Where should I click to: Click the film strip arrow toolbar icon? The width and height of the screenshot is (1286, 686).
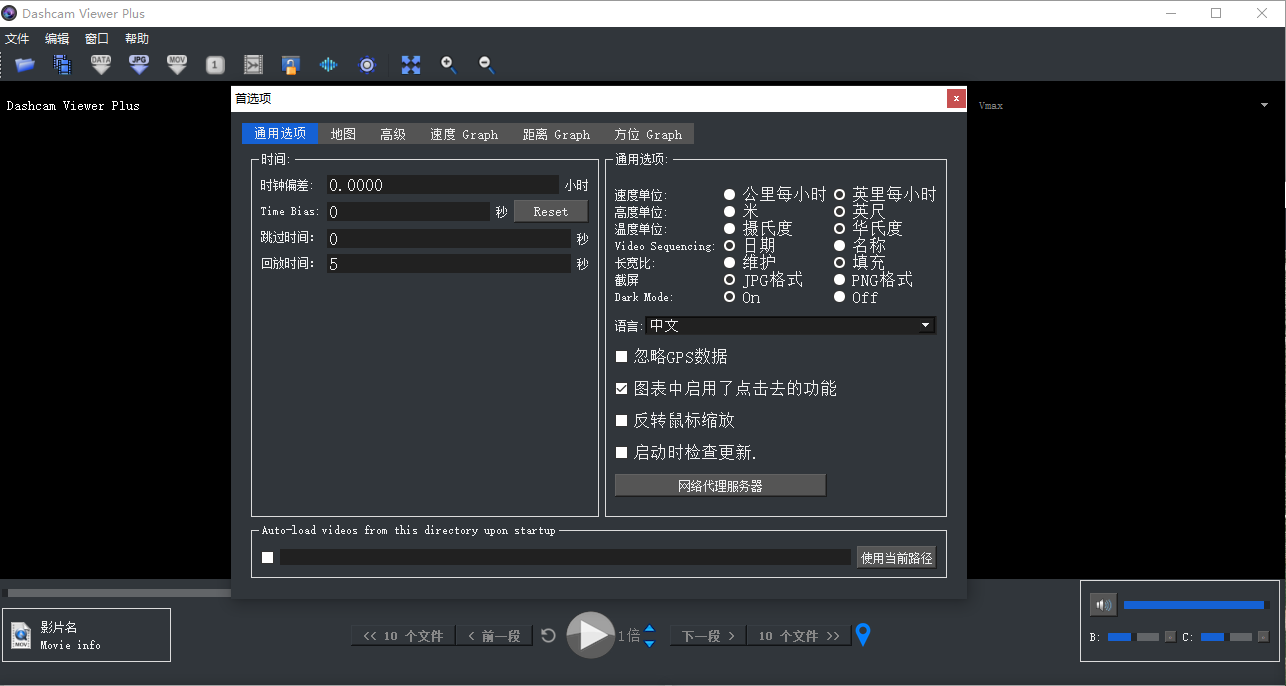coord(253,65)
